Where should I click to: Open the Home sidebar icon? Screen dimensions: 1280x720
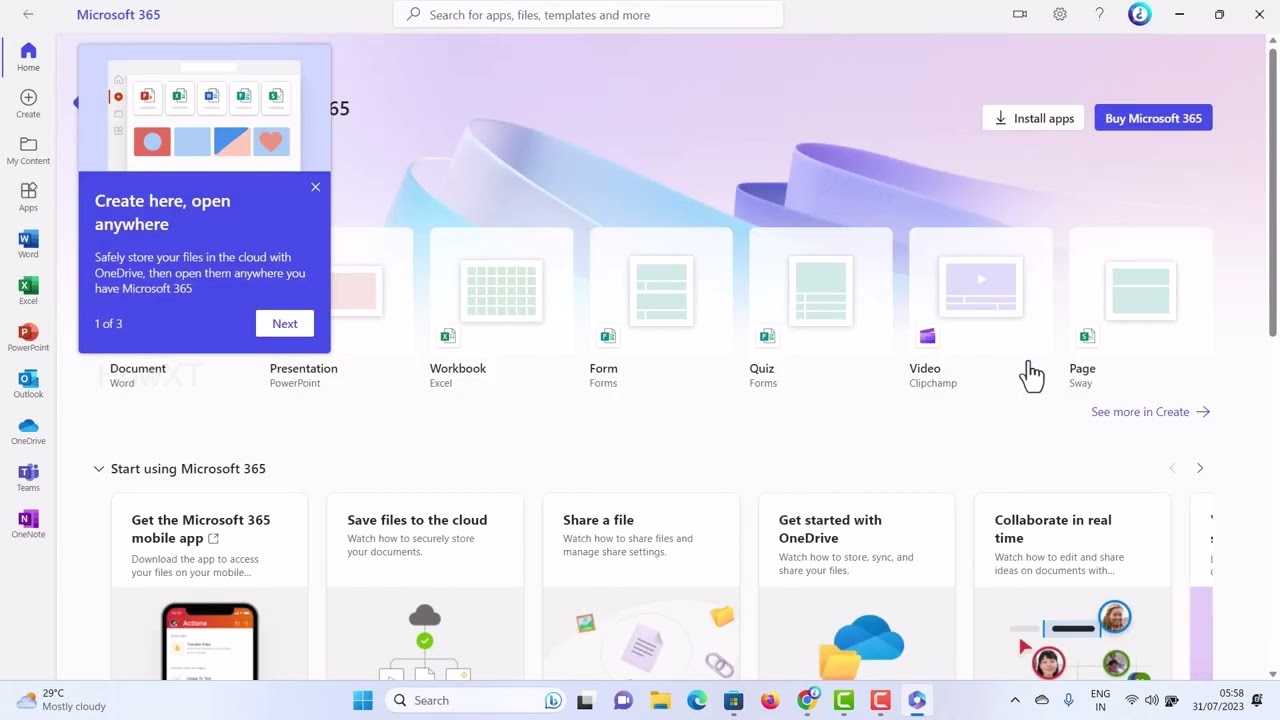[28, 57]
